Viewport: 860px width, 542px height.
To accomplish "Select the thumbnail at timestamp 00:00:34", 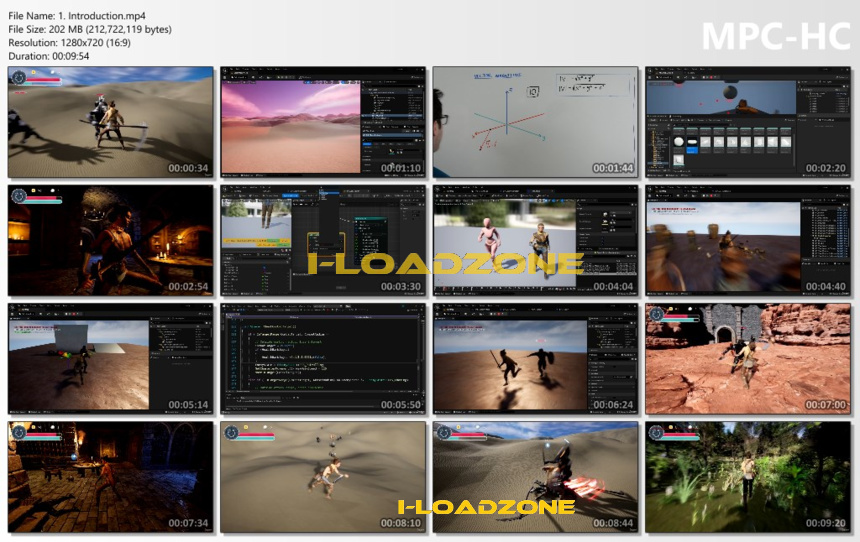I will click(x=111, y=122).
